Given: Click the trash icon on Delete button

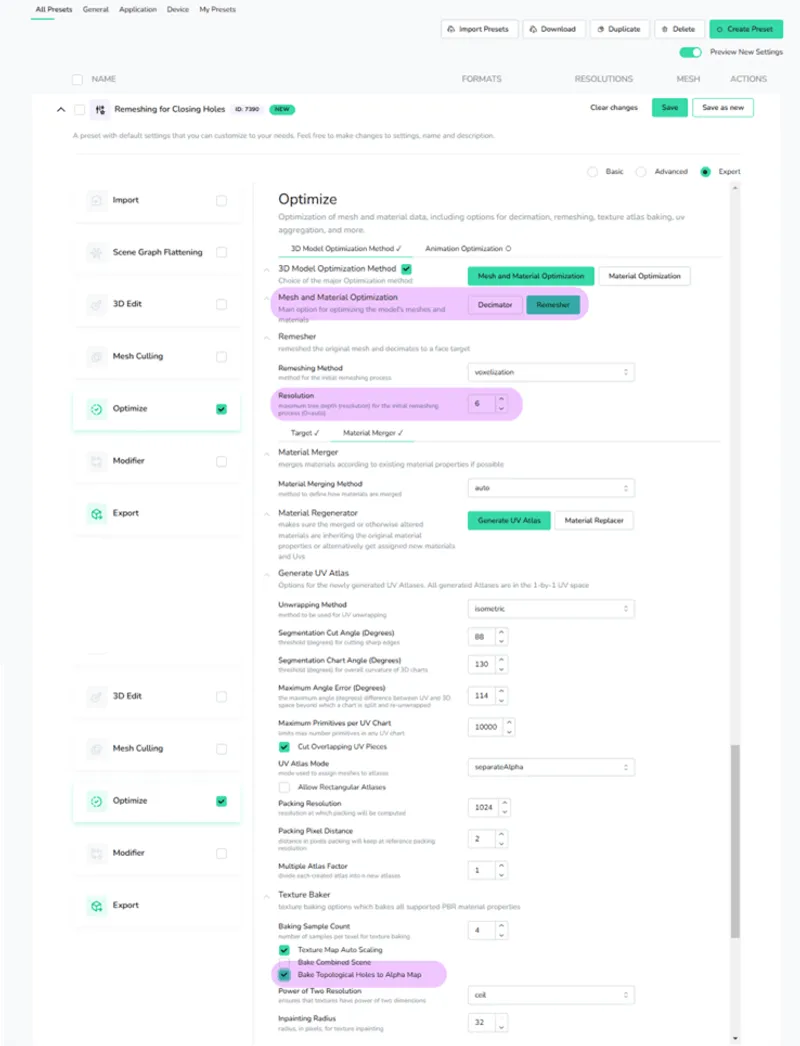Looking at the screenshot, I should coord(664,29).
